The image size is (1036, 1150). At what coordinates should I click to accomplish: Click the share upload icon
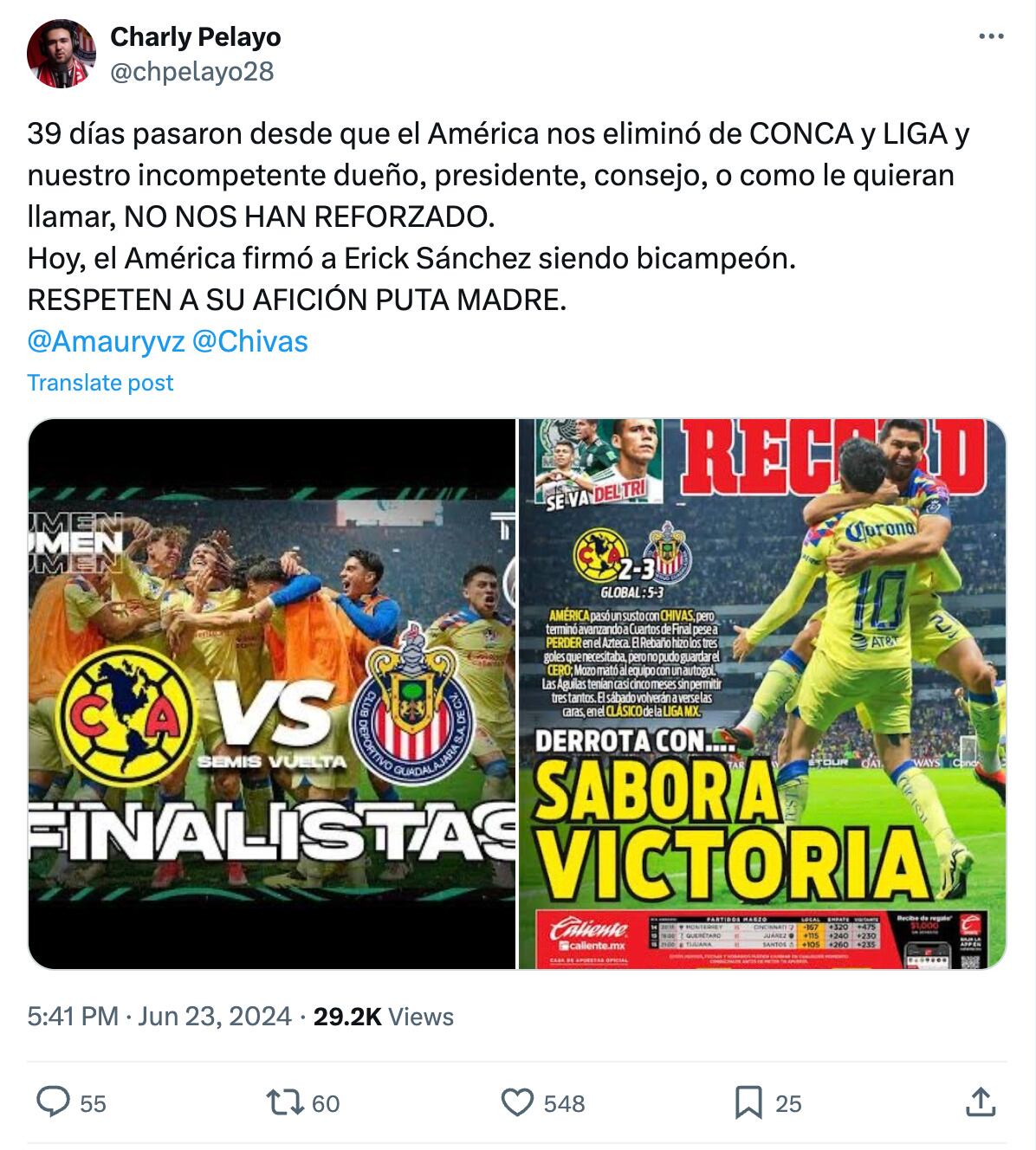click(x=981, y=1102)
